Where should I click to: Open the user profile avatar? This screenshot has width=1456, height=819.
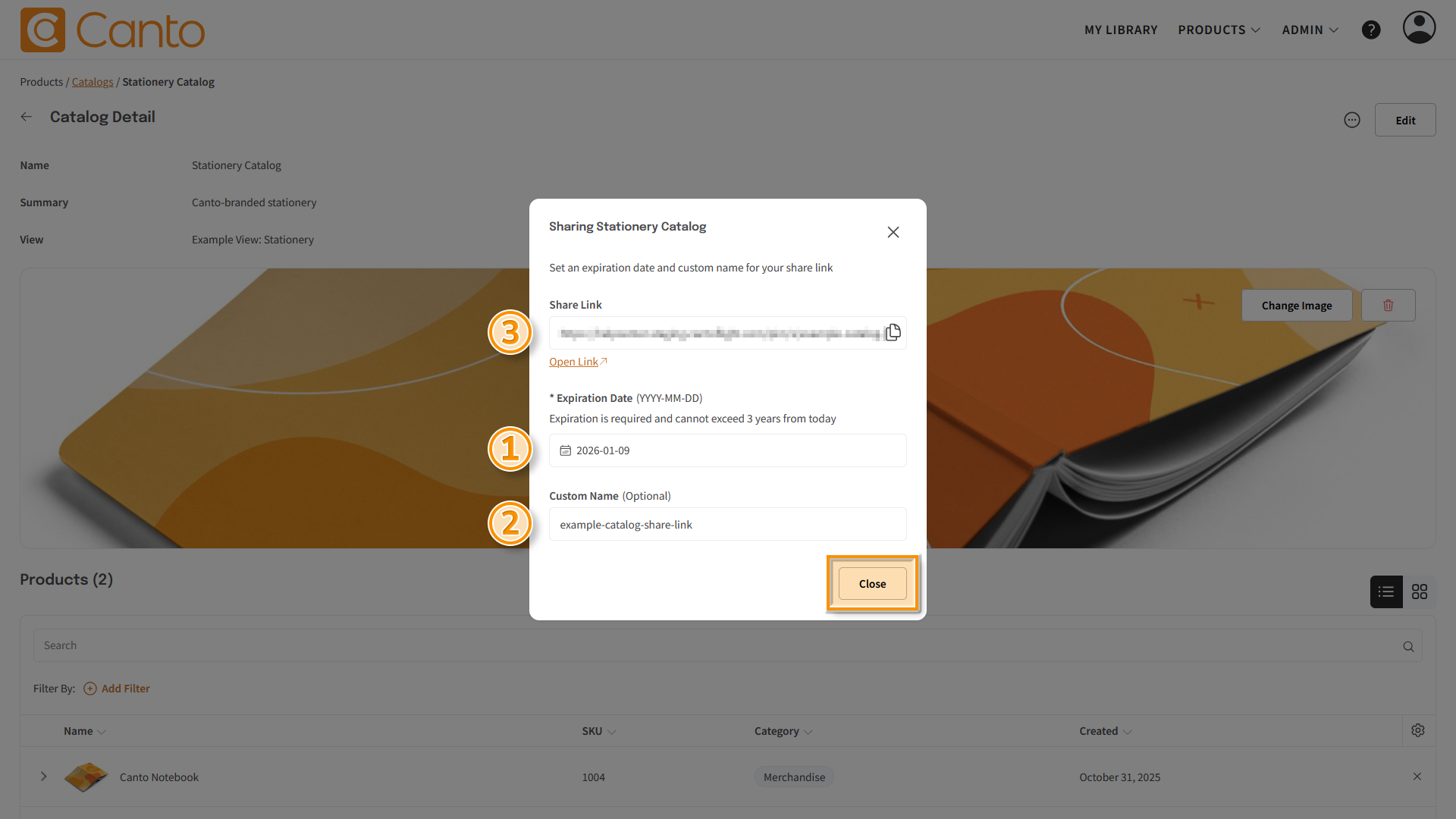(x=1419, y=27)
